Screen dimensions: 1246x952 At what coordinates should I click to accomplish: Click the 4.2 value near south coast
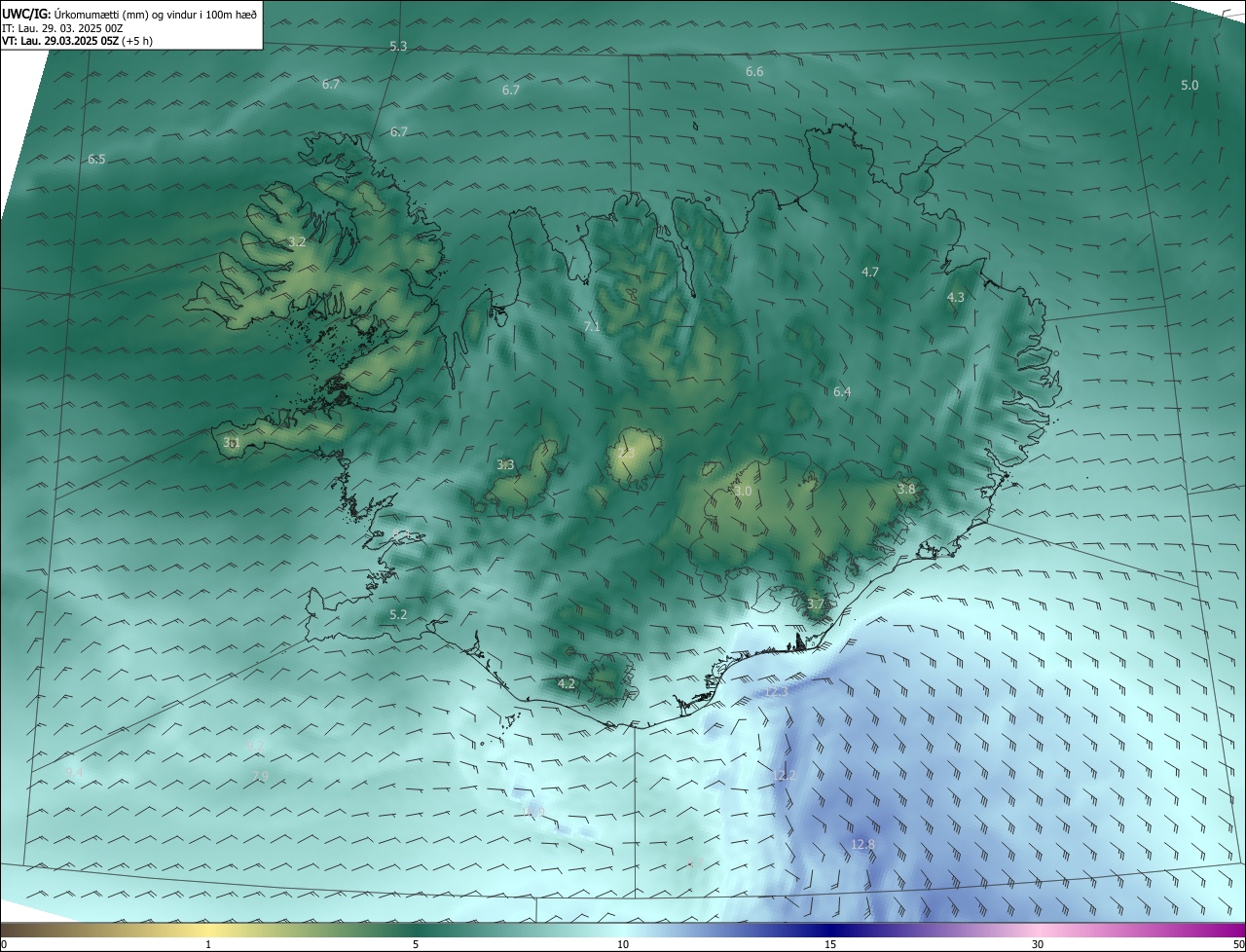567,684
